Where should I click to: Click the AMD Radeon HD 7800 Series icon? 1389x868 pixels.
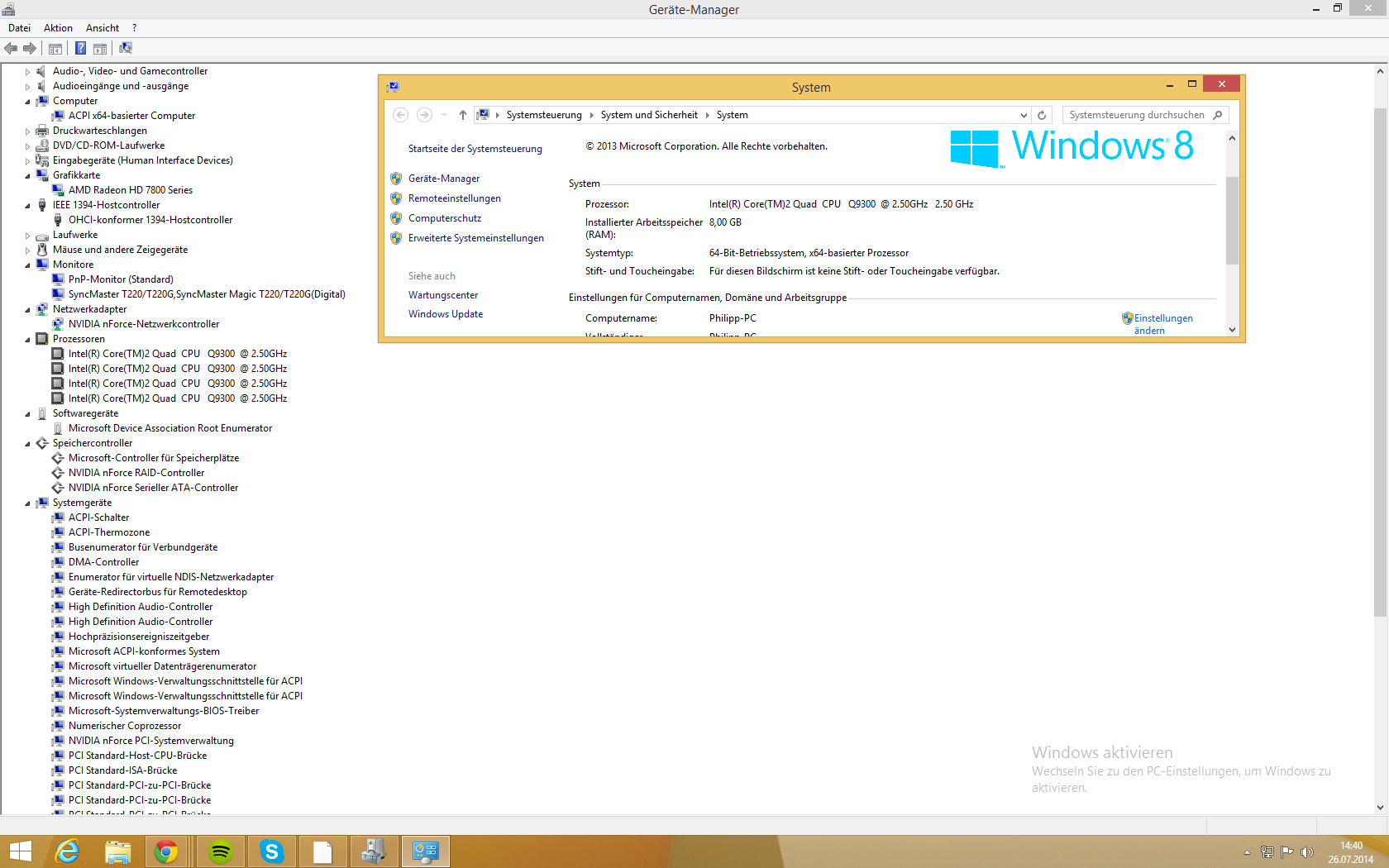tap(58, 190)
